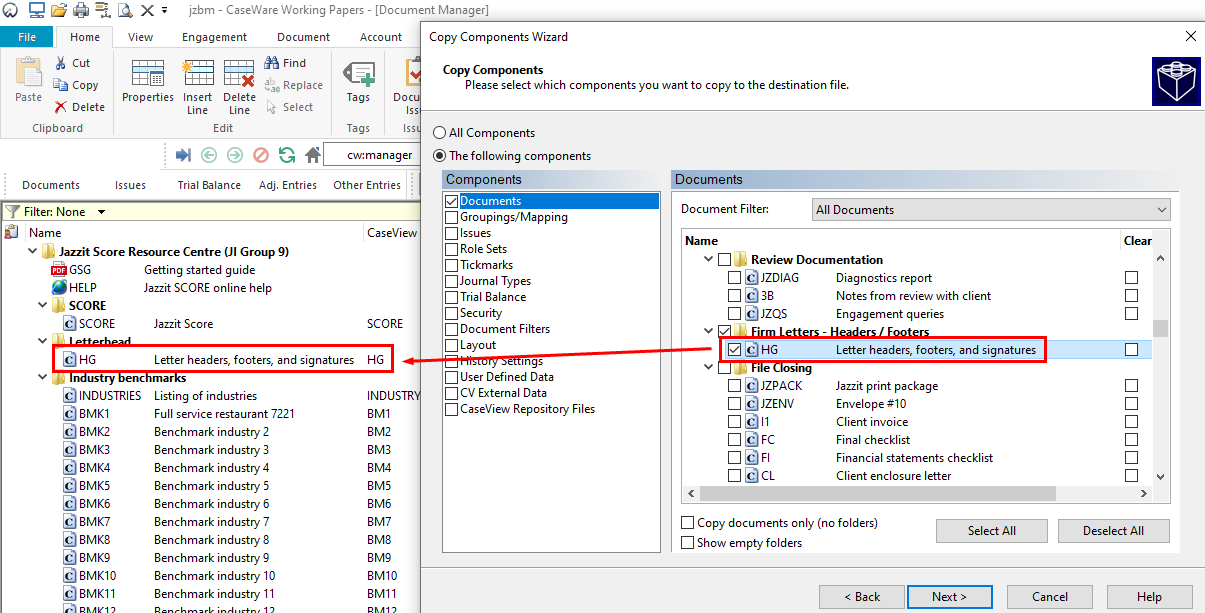Click the Select All button
Screen dimensions: 1205x613
[x=992, y=531]
